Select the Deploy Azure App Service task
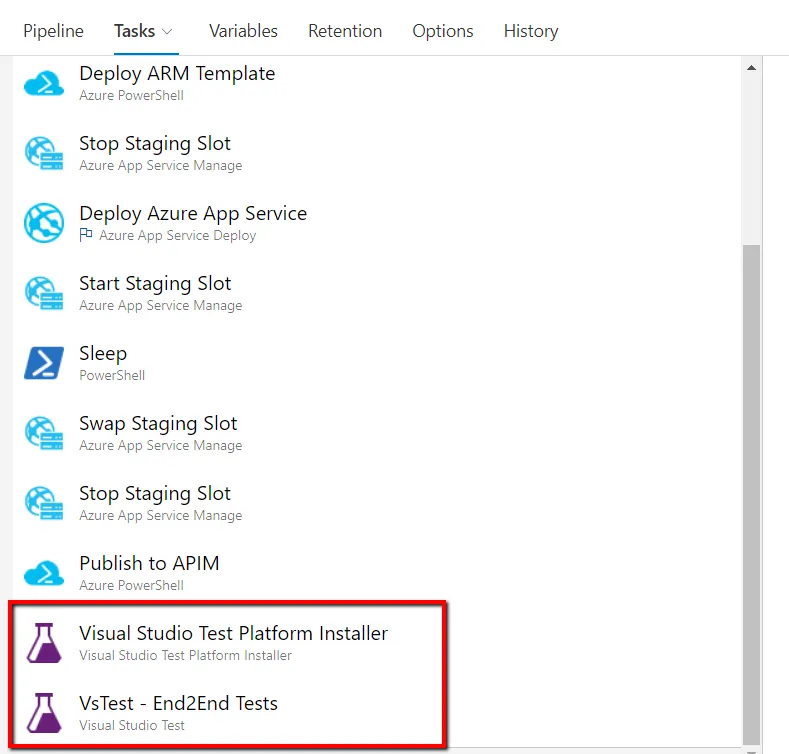 click(377, 223)
